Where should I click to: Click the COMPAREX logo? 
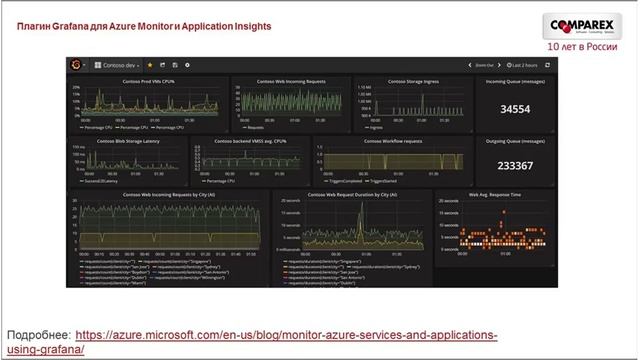click(582, 26)
